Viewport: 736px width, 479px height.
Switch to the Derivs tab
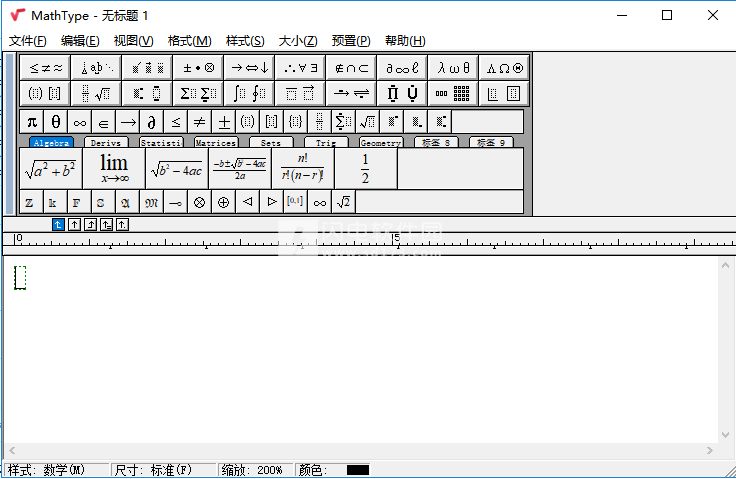tap(106, 142)
